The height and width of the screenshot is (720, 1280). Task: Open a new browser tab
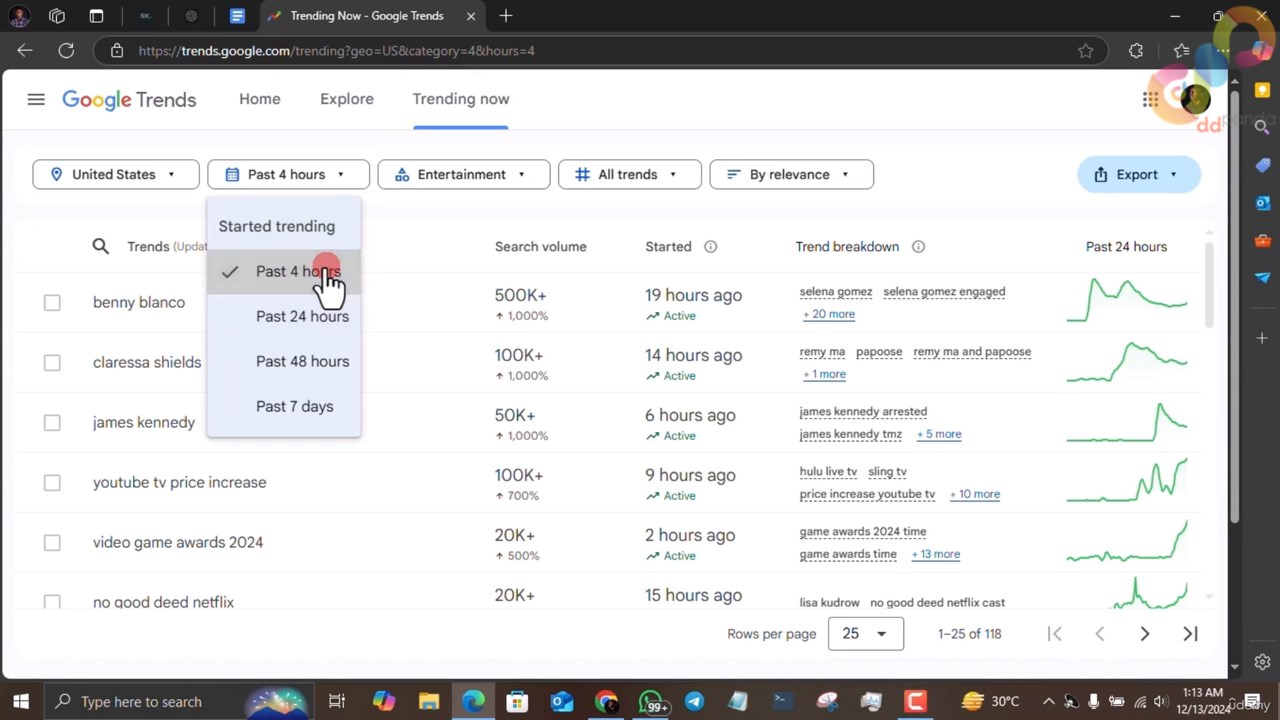click(506, 16)
